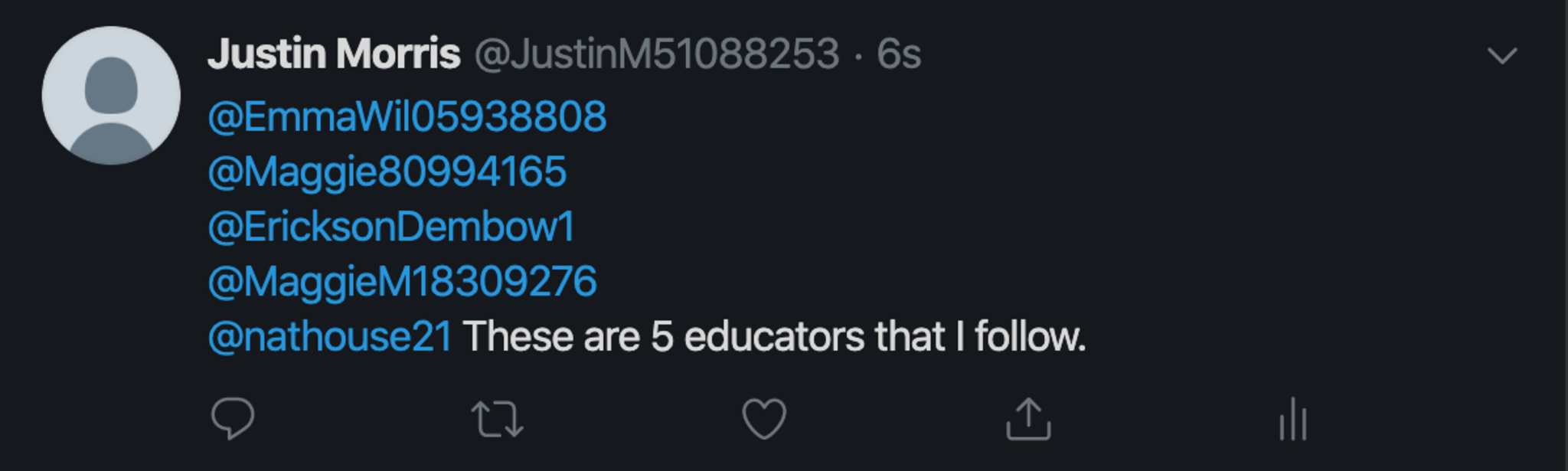
Task: Click the share icon under the tweet
Action: (x=1028, y=419)
